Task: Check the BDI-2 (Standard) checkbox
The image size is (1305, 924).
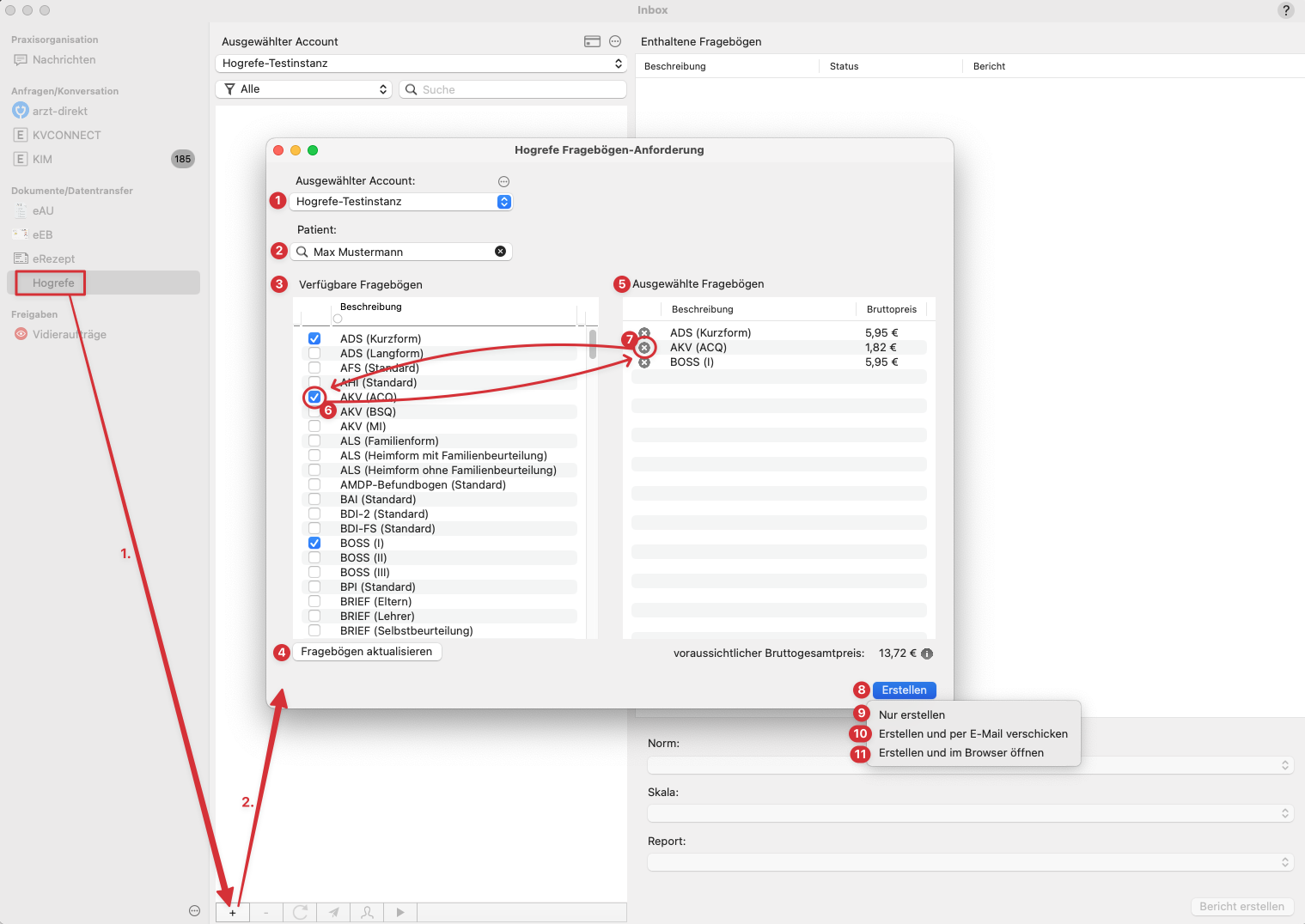Action: [314, 514]
